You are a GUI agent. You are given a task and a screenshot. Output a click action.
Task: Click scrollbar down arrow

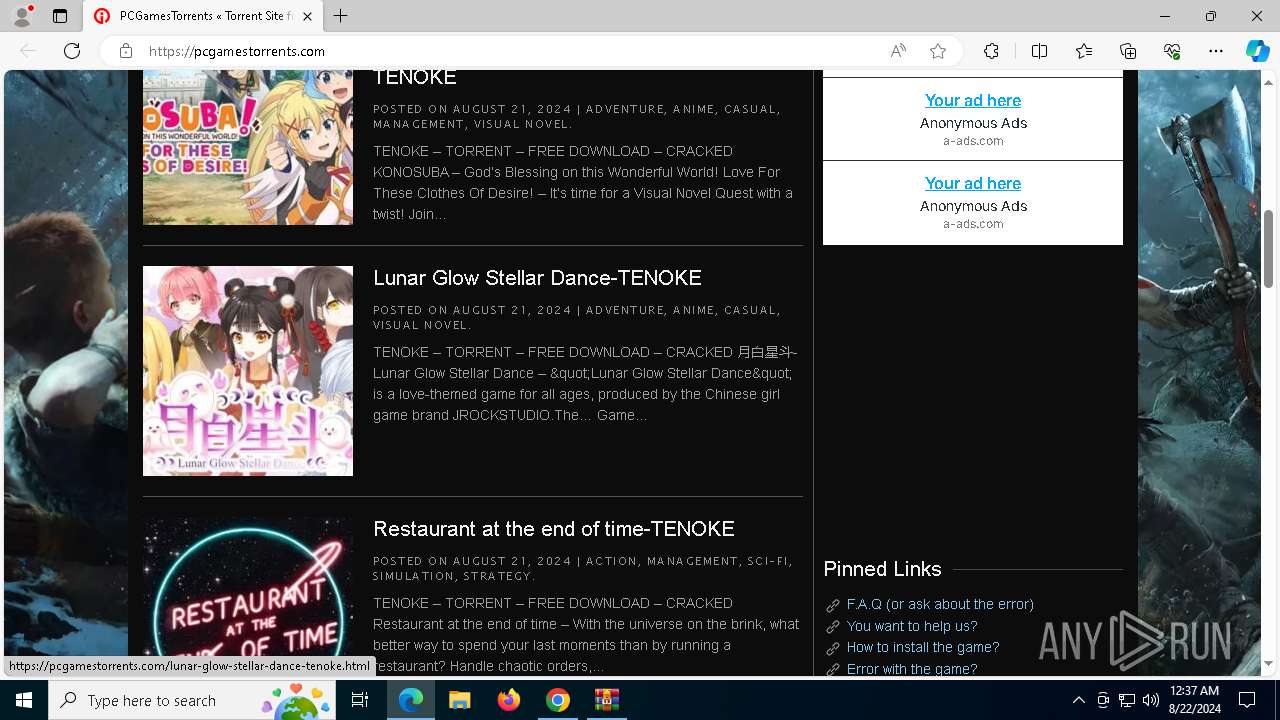coord(1269,663)
